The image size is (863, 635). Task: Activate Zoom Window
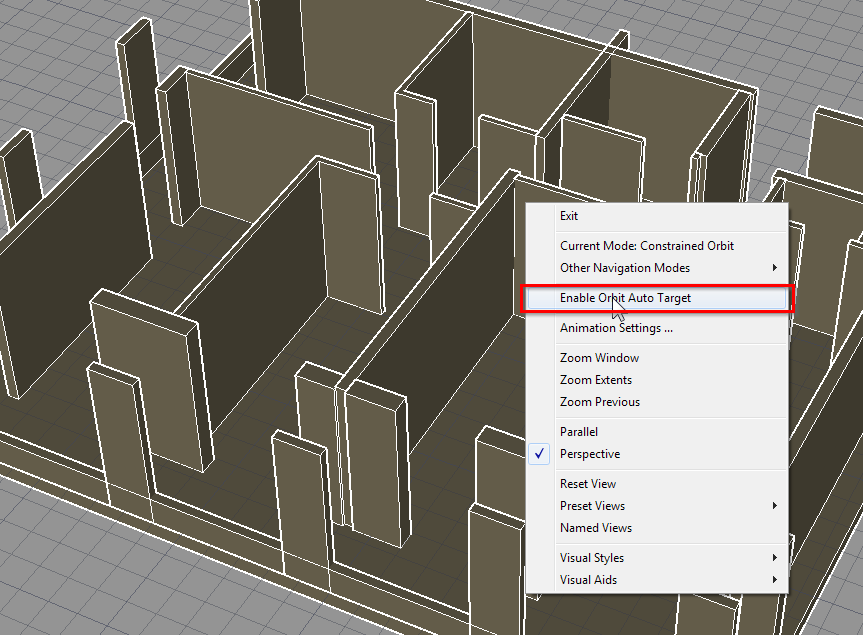(x=599, y=358)
